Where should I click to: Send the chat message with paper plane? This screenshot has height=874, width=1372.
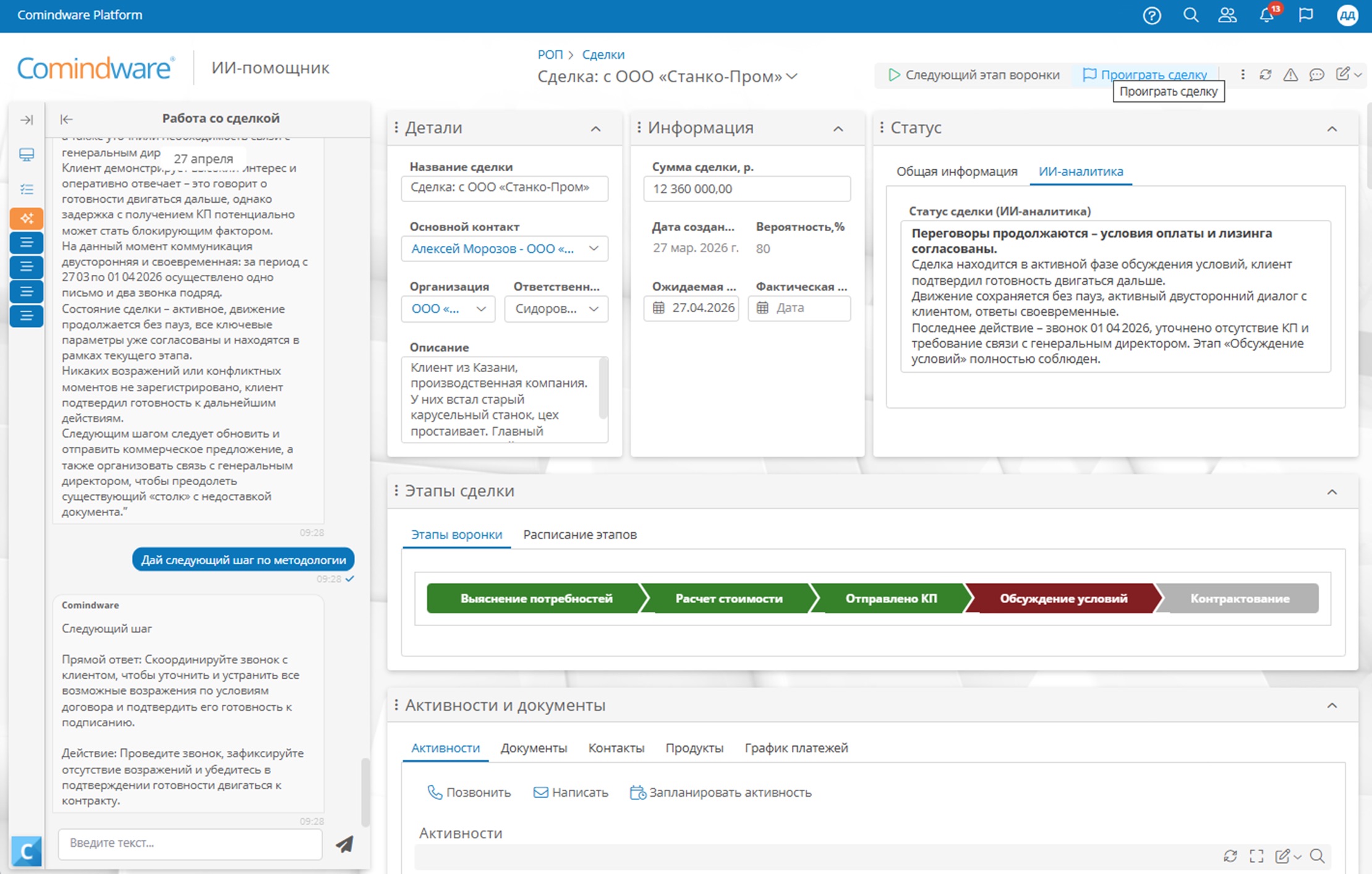pyautogui.click(x=344, y=844)
